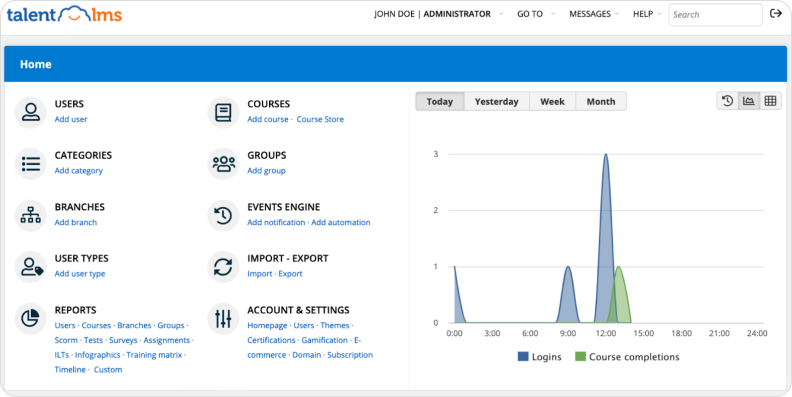This screenshot has height=397, width=792.
Task: Click the Home title in blue bar
Action: 35,64
